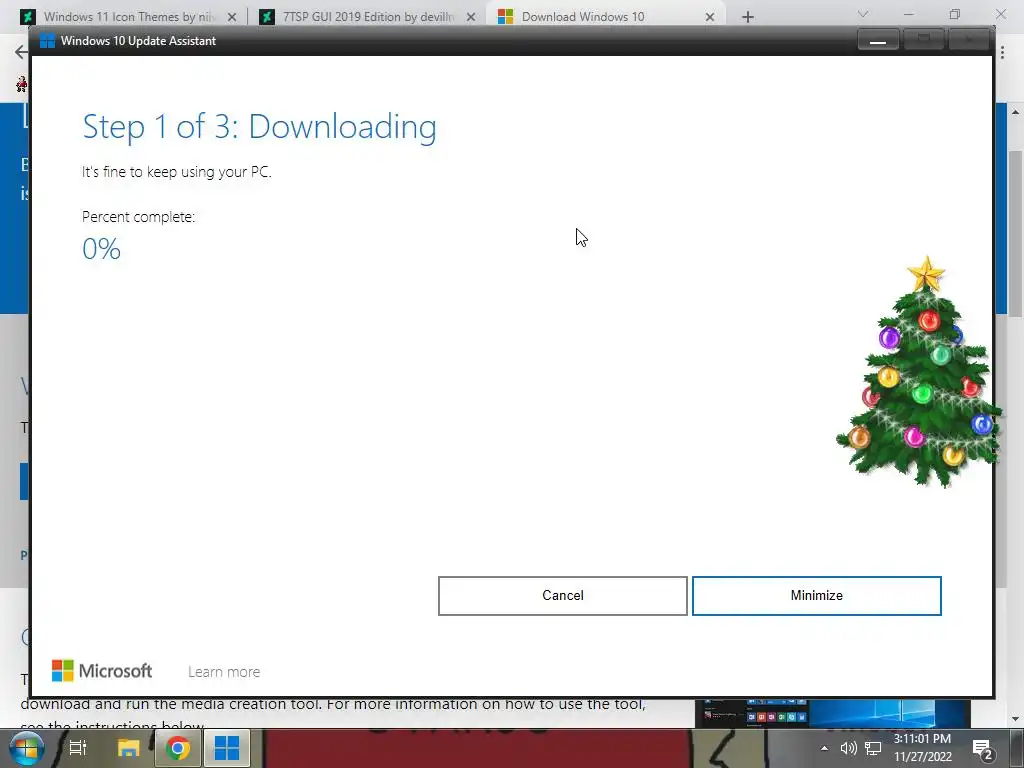The width and height of the screenshot is (1024, 768).
Task: Close the Windows 11 Icon Themes tab
Action: (232, 17)
